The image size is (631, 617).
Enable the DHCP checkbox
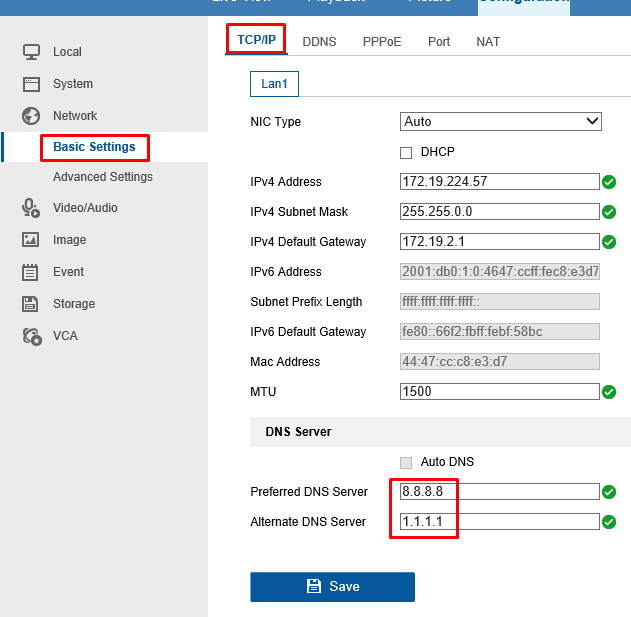pyautogui.click(x=406, y=153)
